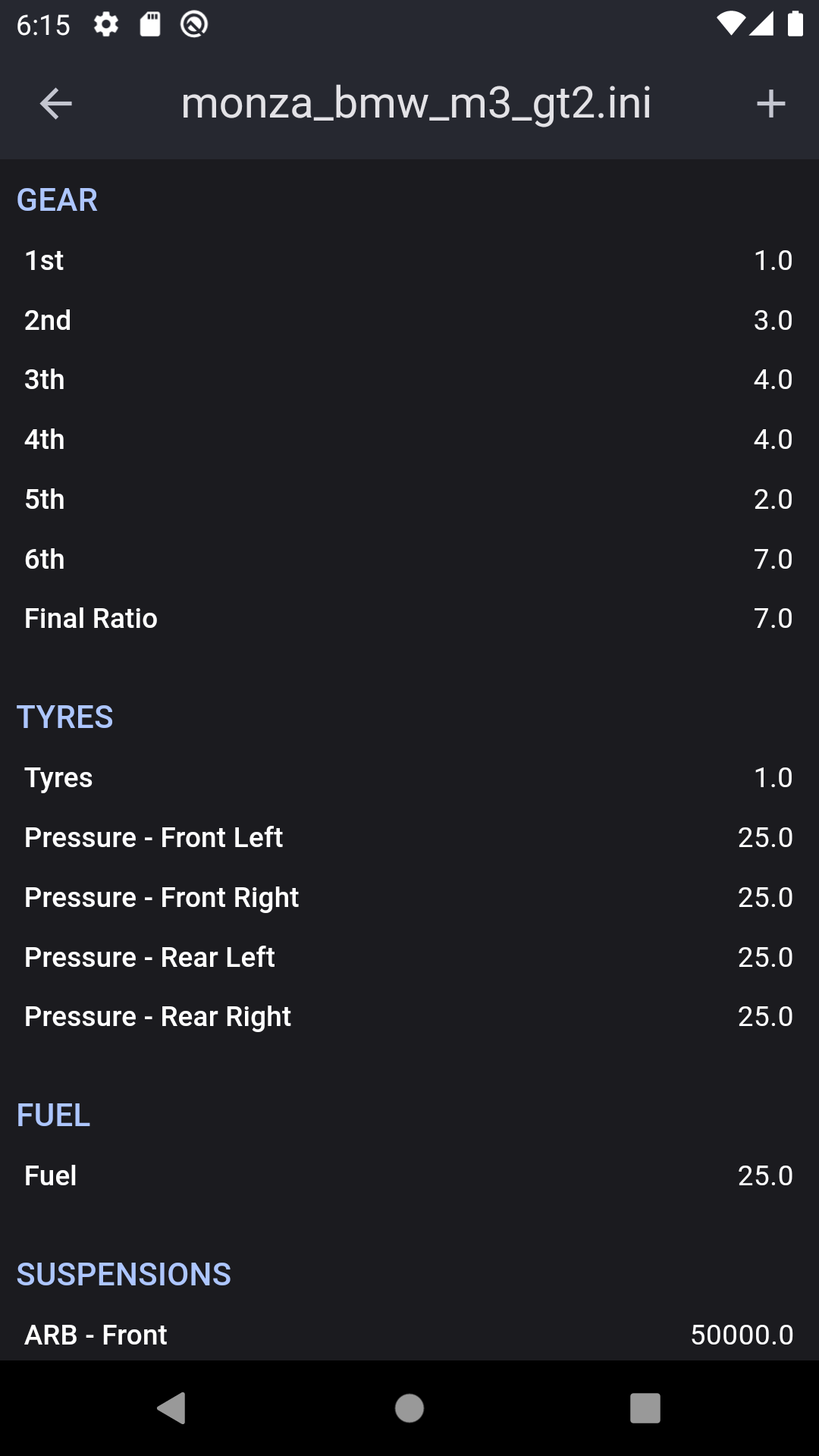Tap the plus add icon

point(770,104)
